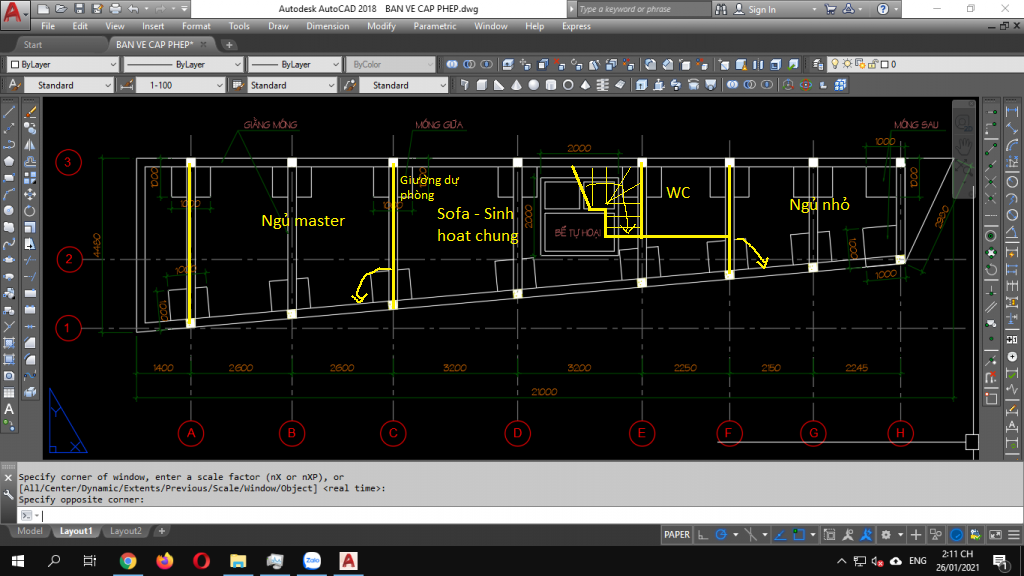This screenshot has width=1024, height=576.
Task: Open Zalo from the taskbar
Action: (312, 561)
